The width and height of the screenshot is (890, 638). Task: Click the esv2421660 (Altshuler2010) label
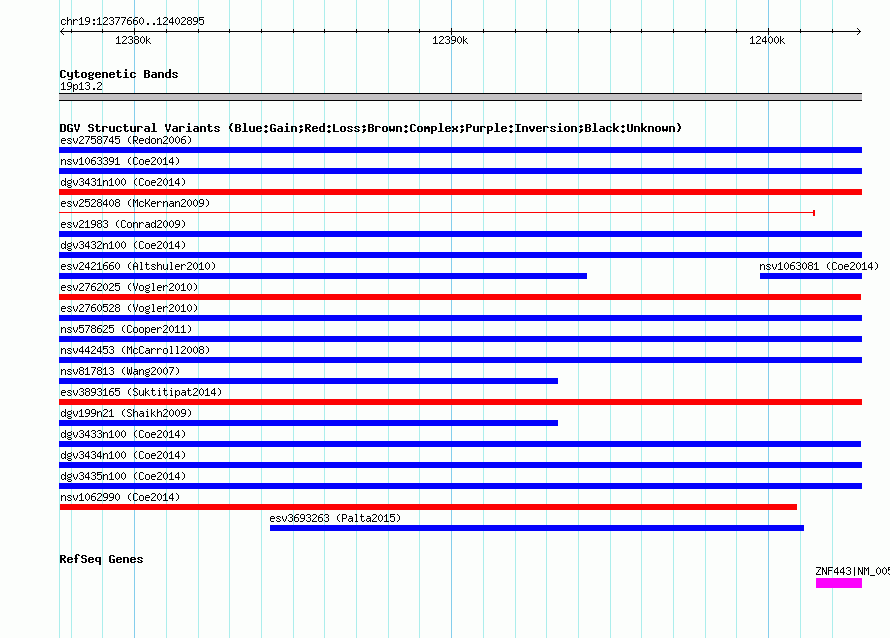click(x=138, y=266)
